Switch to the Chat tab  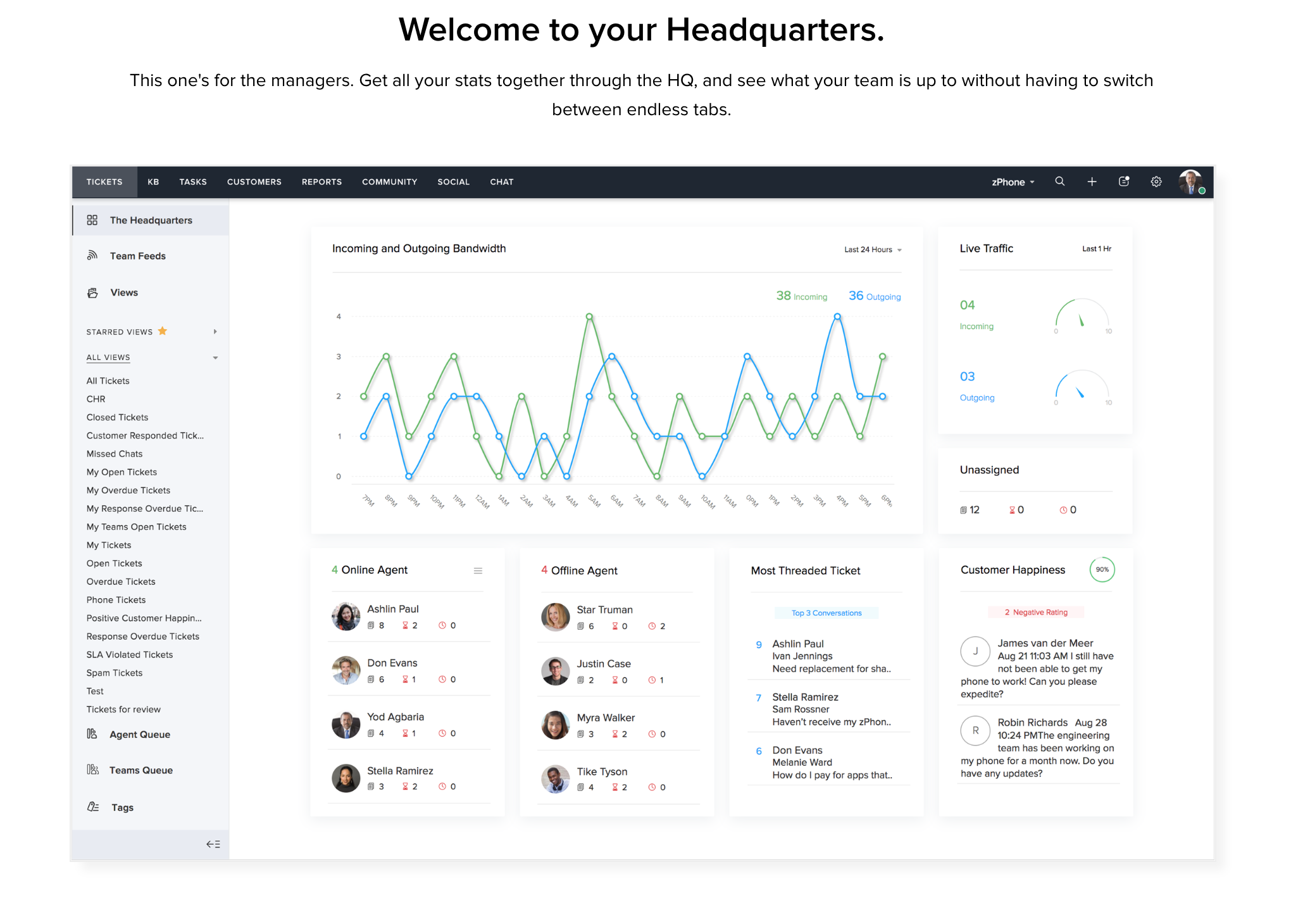coord(502,181)
